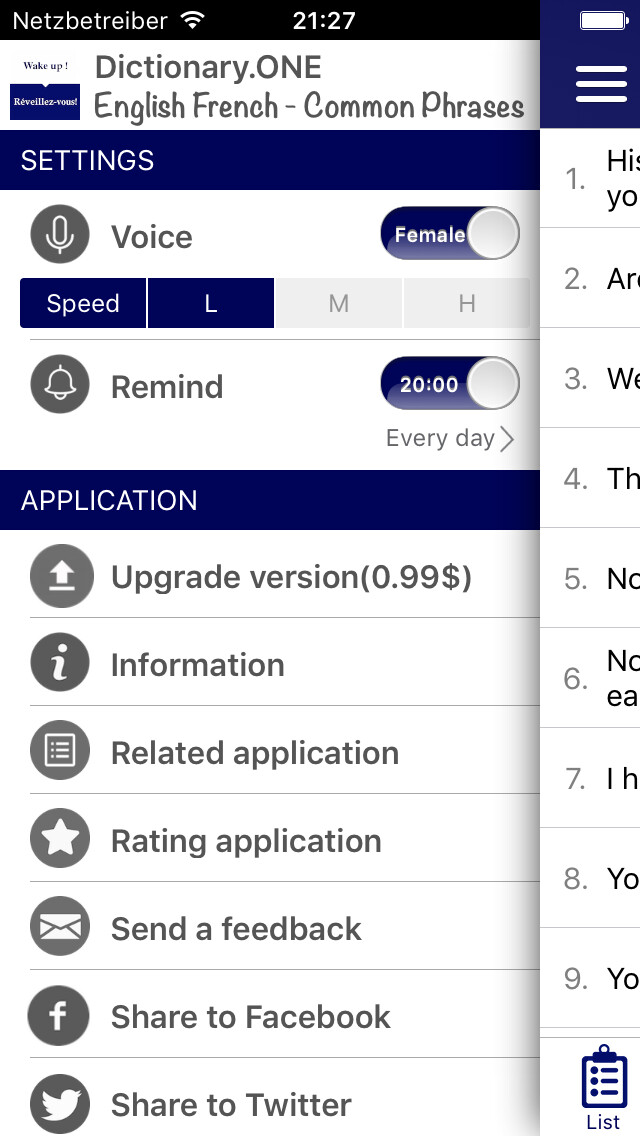Open the Information icon
This screenshot has width=640, height=1136.
[60, 663]
